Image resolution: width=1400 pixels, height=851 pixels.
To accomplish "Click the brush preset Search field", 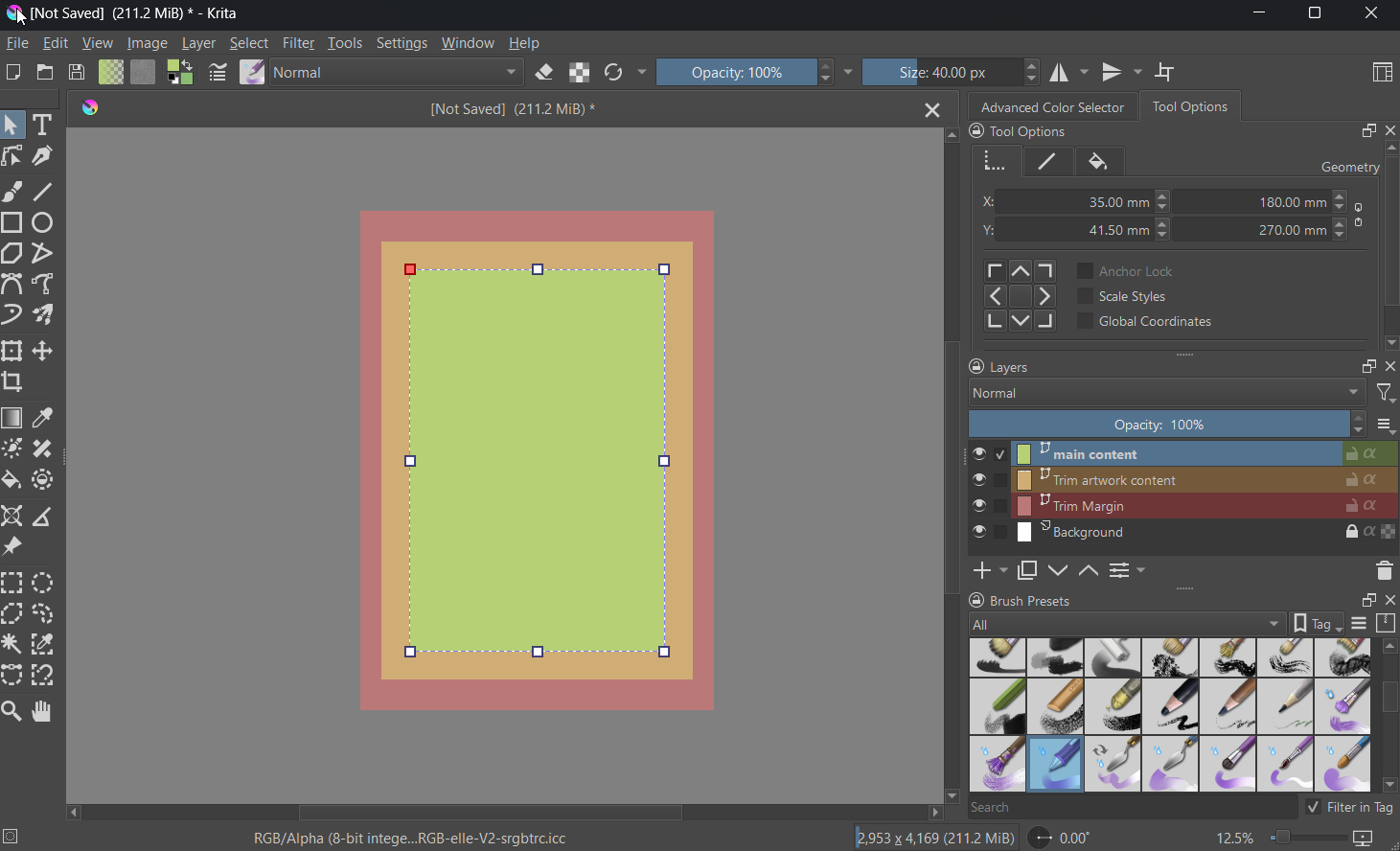I will pyautogui.click(x=1131, y=808).
